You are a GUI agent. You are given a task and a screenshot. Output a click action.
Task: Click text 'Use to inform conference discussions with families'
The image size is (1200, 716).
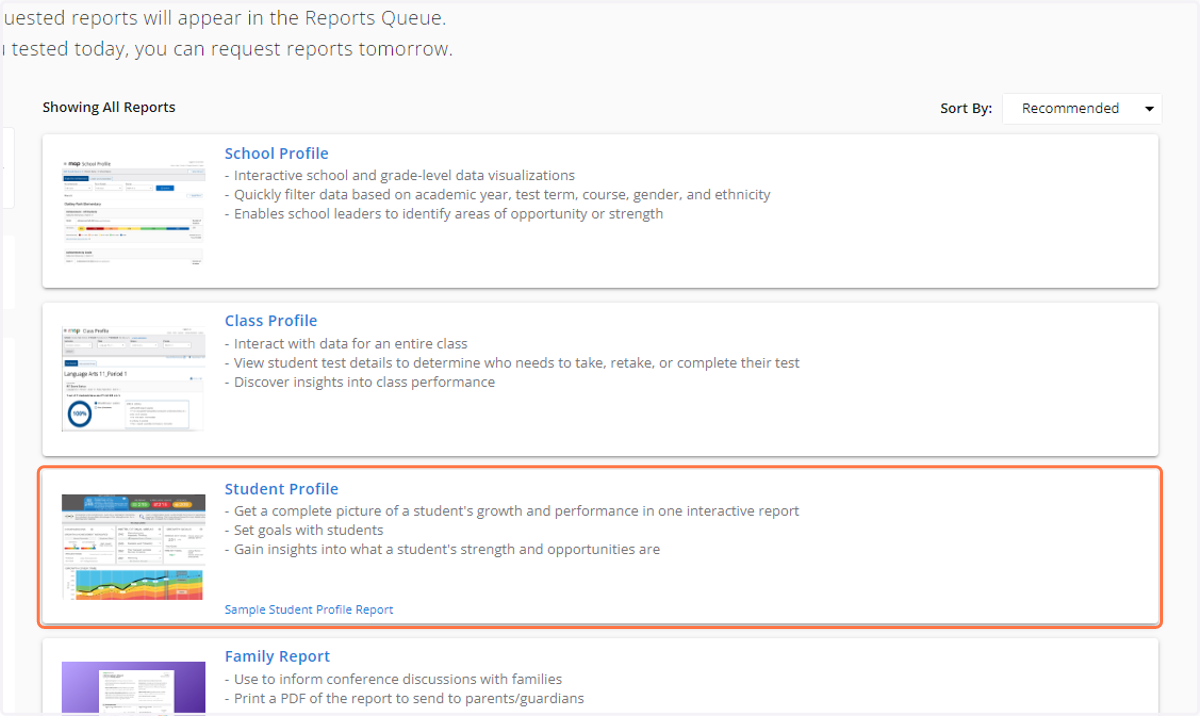pyautogui.click(x=398, y=678)
